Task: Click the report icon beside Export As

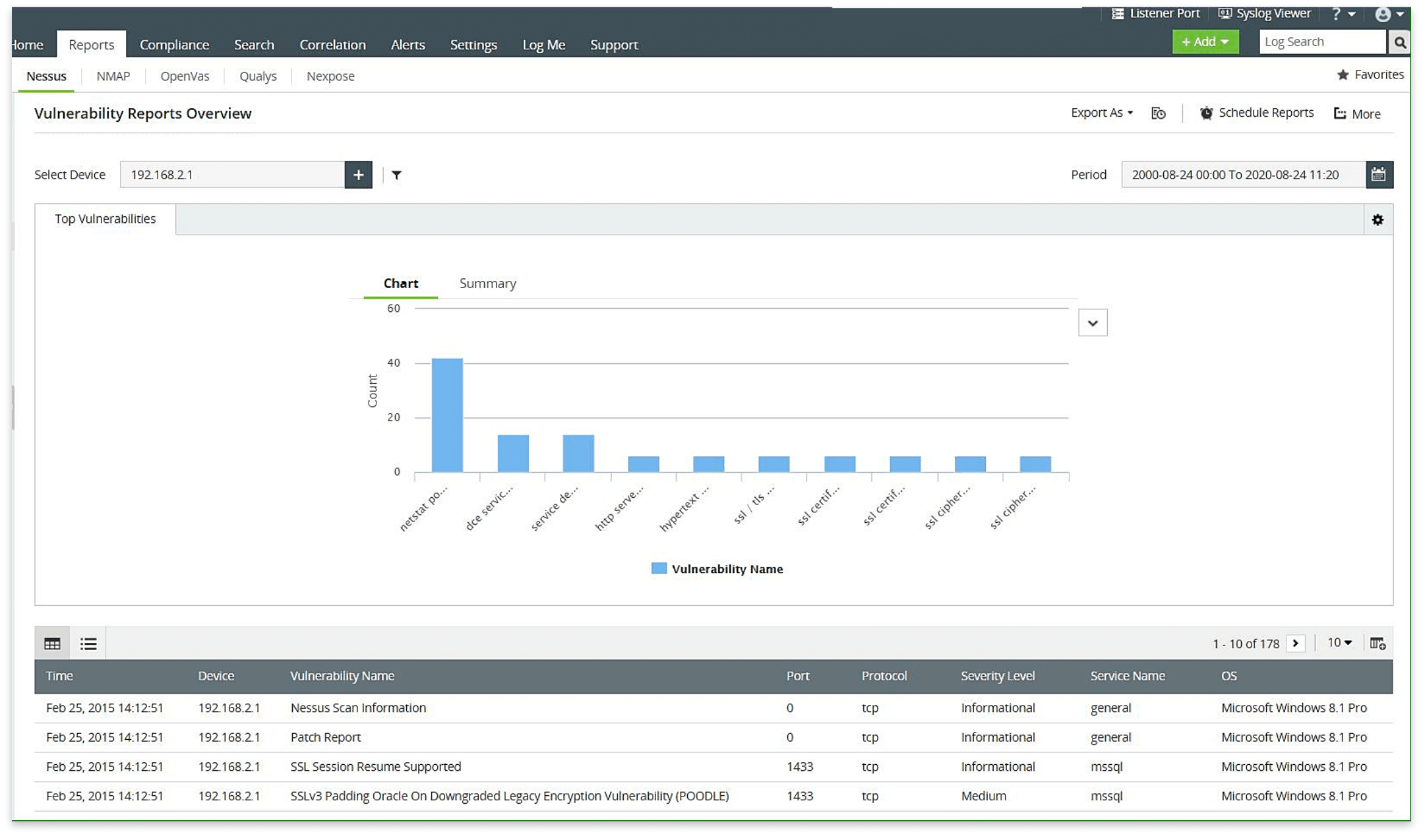Action: coord(1158,113)
